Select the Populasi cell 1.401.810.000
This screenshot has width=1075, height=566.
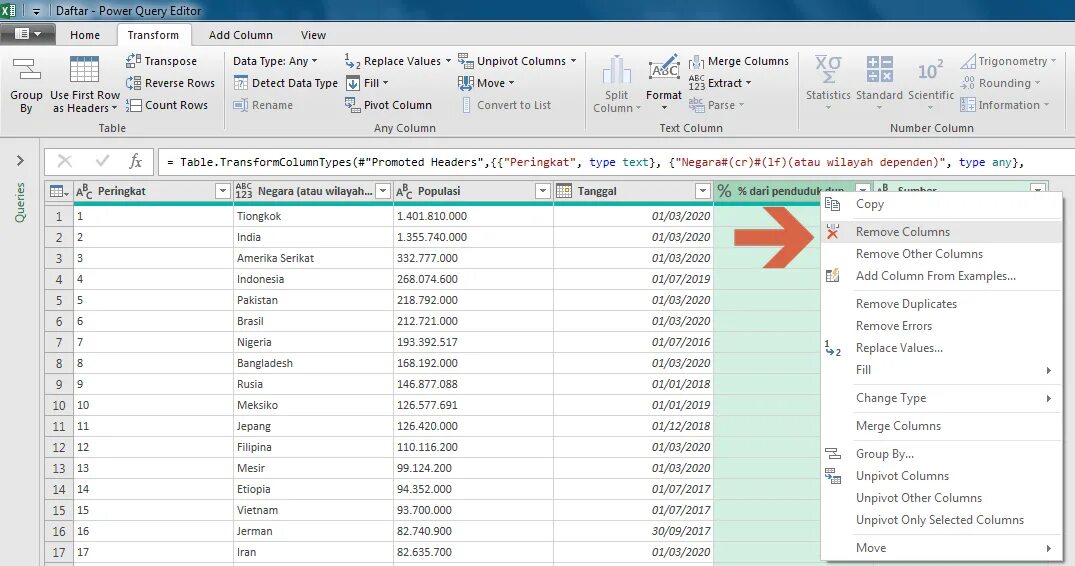(x=473, y=216)
